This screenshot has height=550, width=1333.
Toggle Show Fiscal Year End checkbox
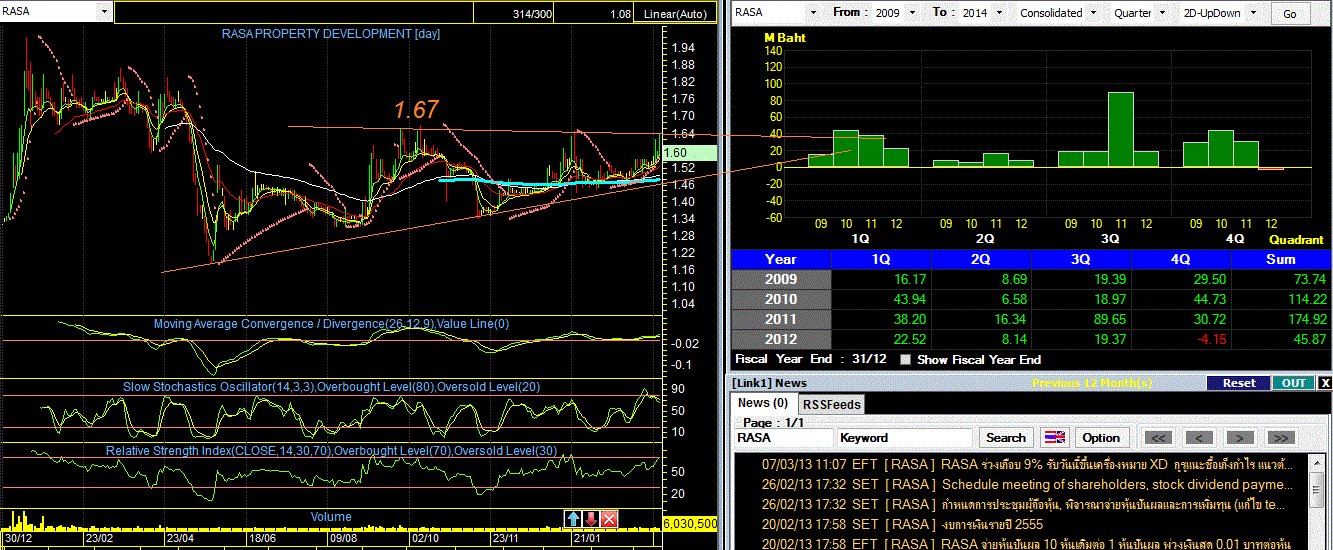tap(906, 360)
